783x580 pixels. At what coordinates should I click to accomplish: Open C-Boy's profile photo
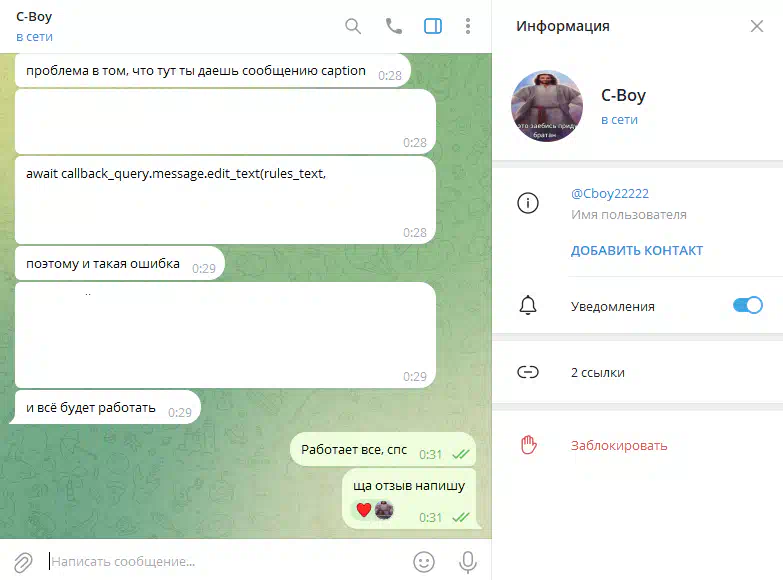[547, 106]
